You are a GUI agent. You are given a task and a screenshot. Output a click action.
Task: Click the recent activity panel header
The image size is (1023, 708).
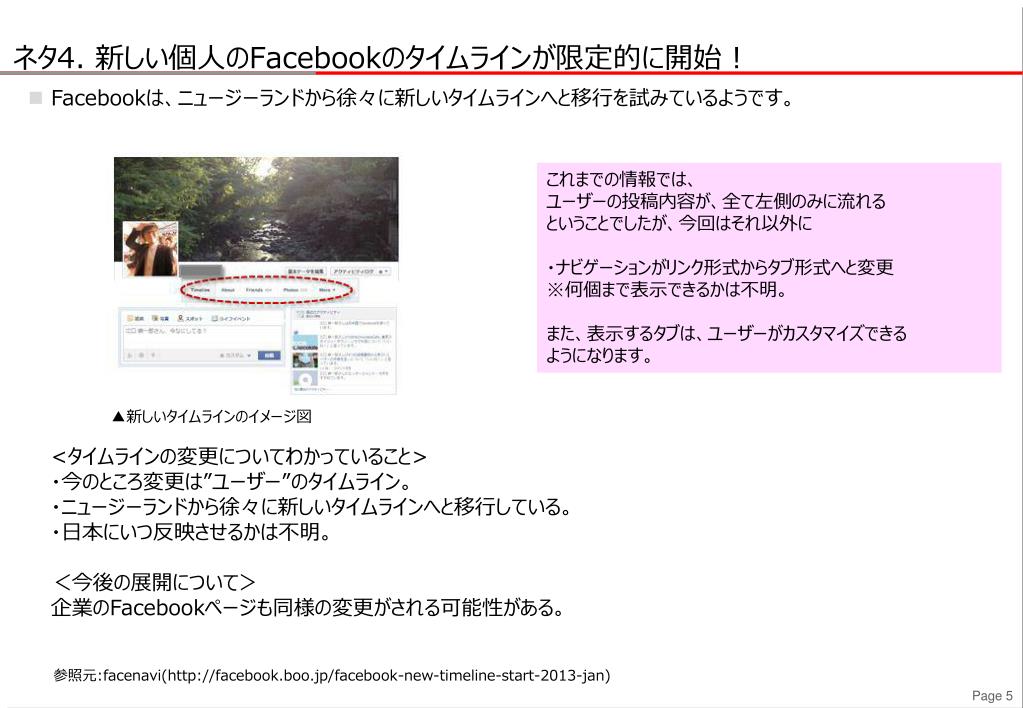point(343,313)
